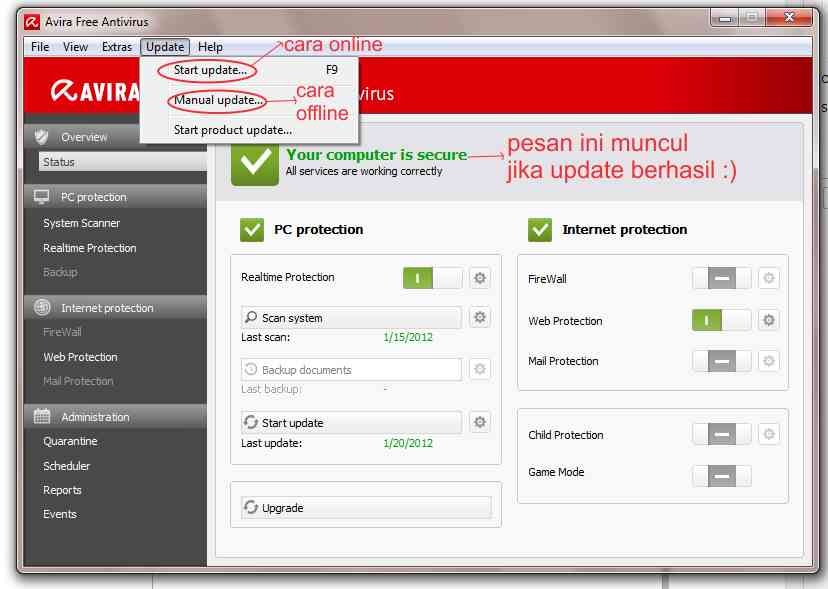Open the Extras menu
This screenshot has height=589, width=828.
tap(117, 47)
